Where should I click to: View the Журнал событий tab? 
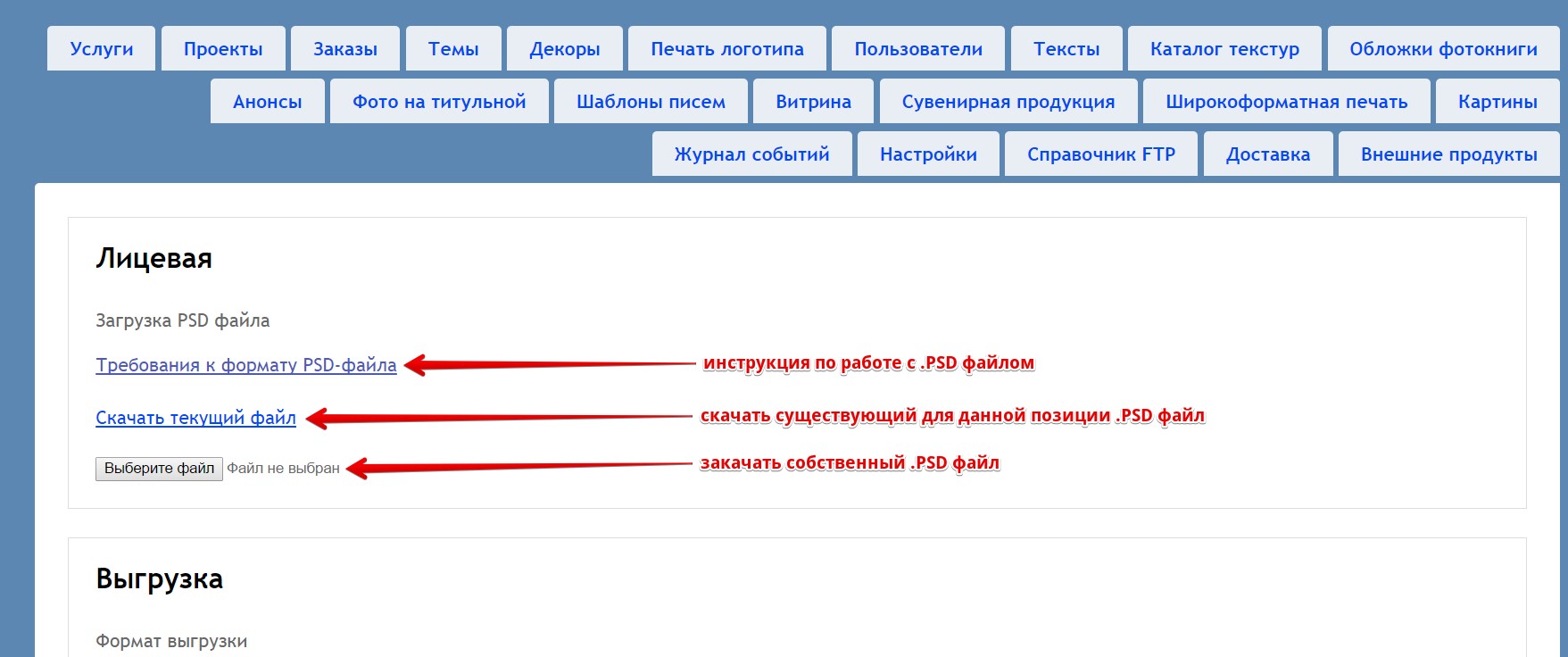[x=752, y=154]
